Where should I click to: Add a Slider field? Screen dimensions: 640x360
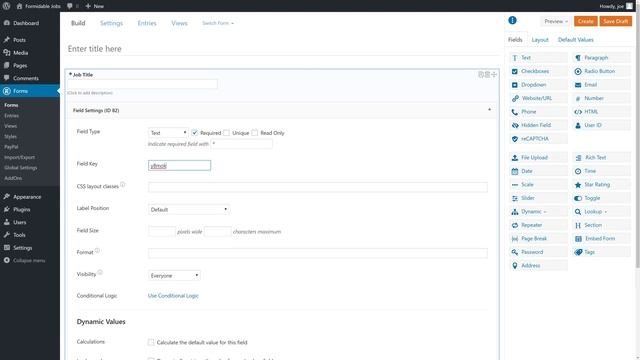coord(538,198)
